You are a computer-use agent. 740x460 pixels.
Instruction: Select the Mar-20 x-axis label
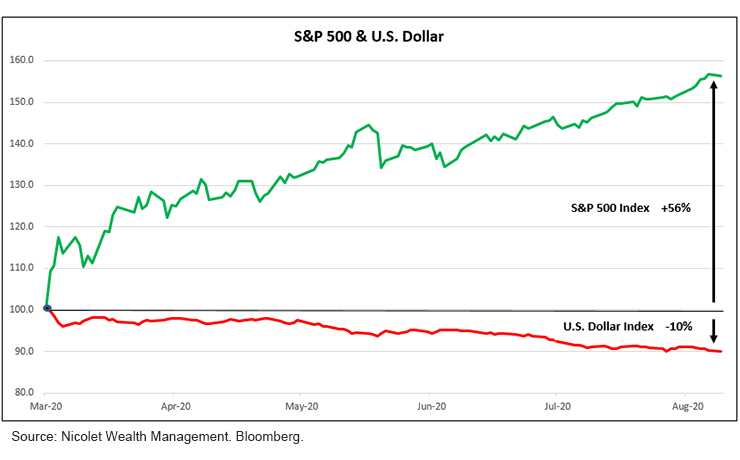(47, 407)
